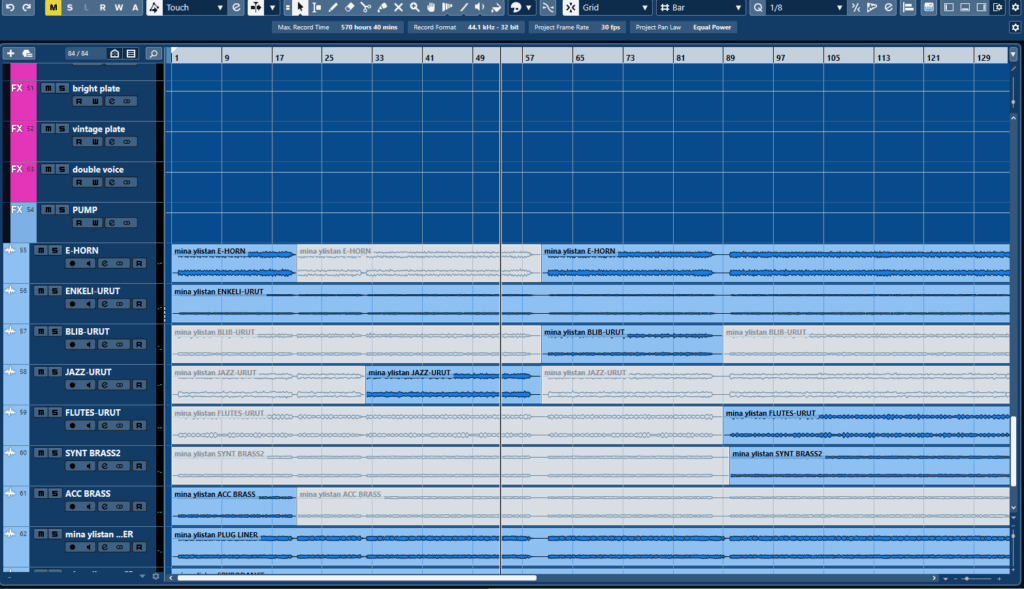
Task: Select the Zoom magnifier tool
Action: (414, 8)
